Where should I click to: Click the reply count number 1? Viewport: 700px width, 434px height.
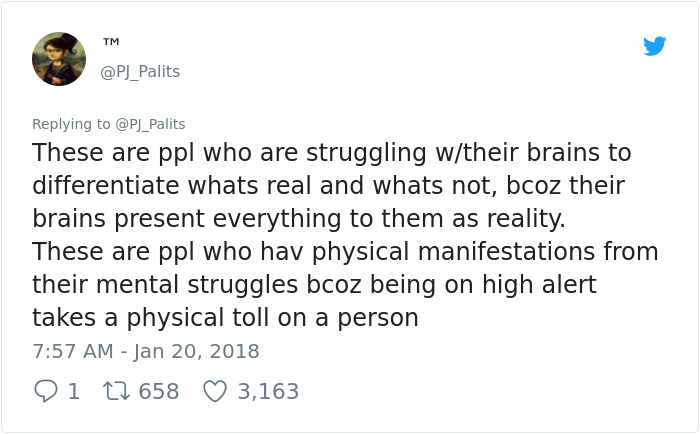coord(73,391)
